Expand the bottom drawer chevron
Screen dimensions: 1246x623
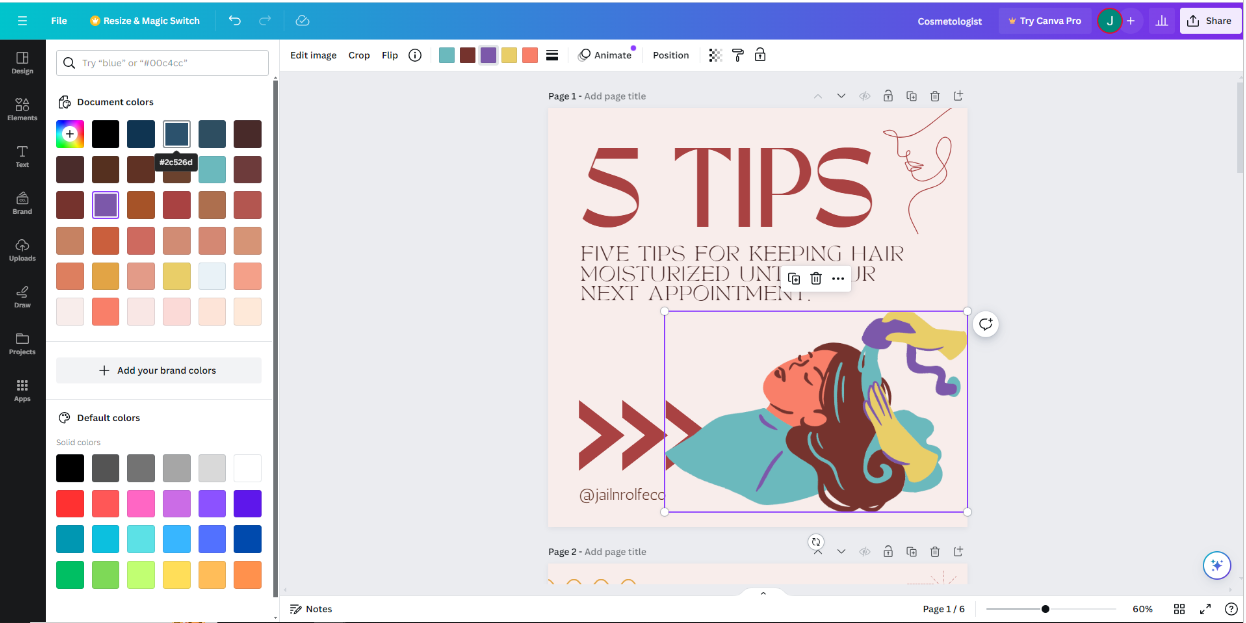pyautogui.click(x=762, y=592)
